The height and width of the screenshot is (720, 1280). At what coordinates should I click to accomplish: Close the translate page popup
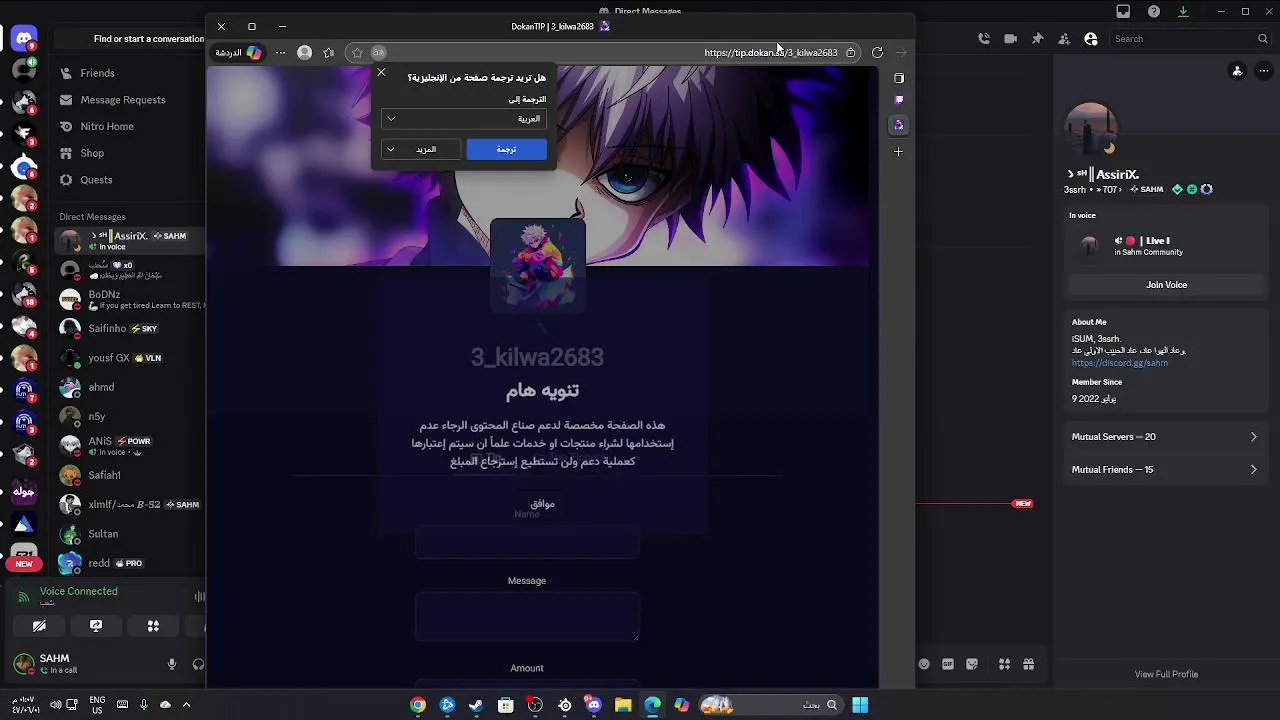381,72
